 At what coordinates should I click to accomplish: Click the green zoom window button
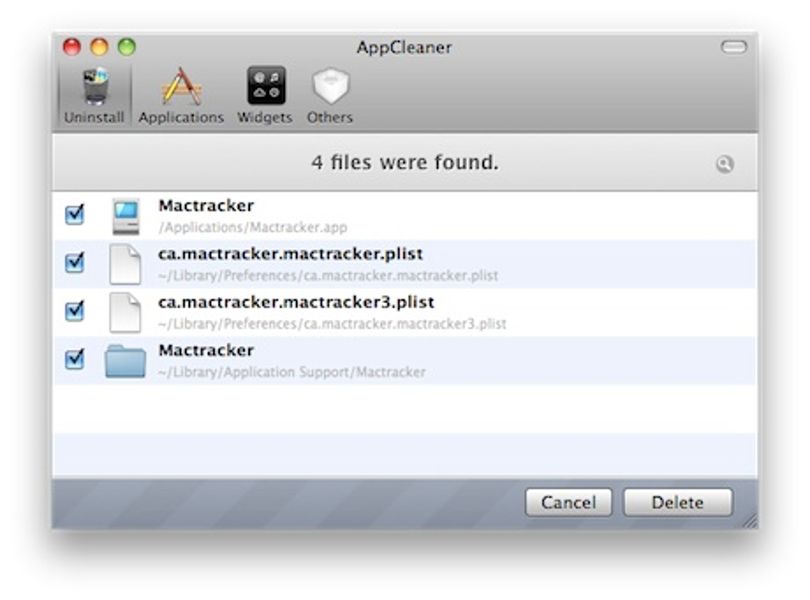tap(127, 47)
